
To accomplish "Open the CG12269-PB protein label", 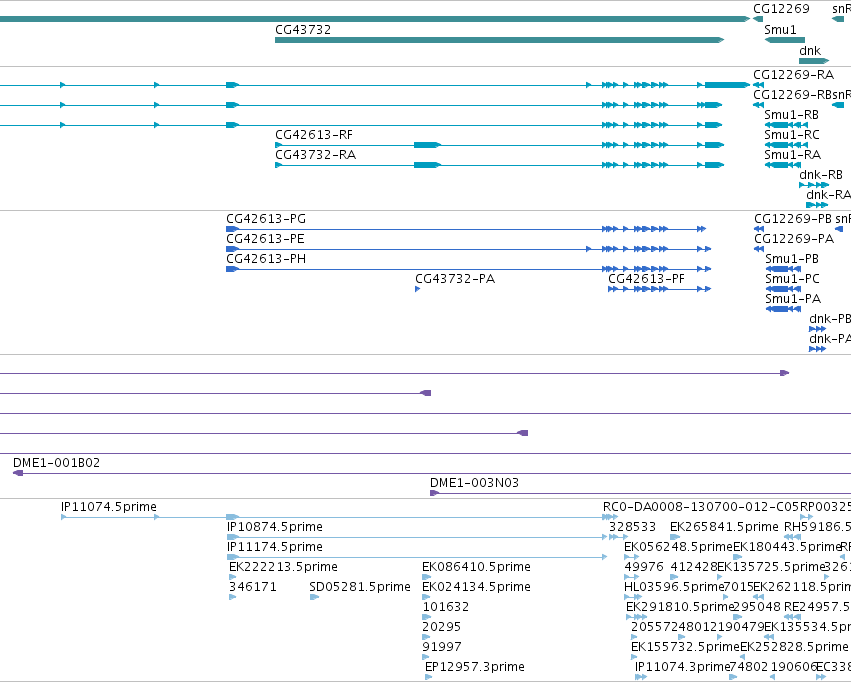I will tap(793, 219).
